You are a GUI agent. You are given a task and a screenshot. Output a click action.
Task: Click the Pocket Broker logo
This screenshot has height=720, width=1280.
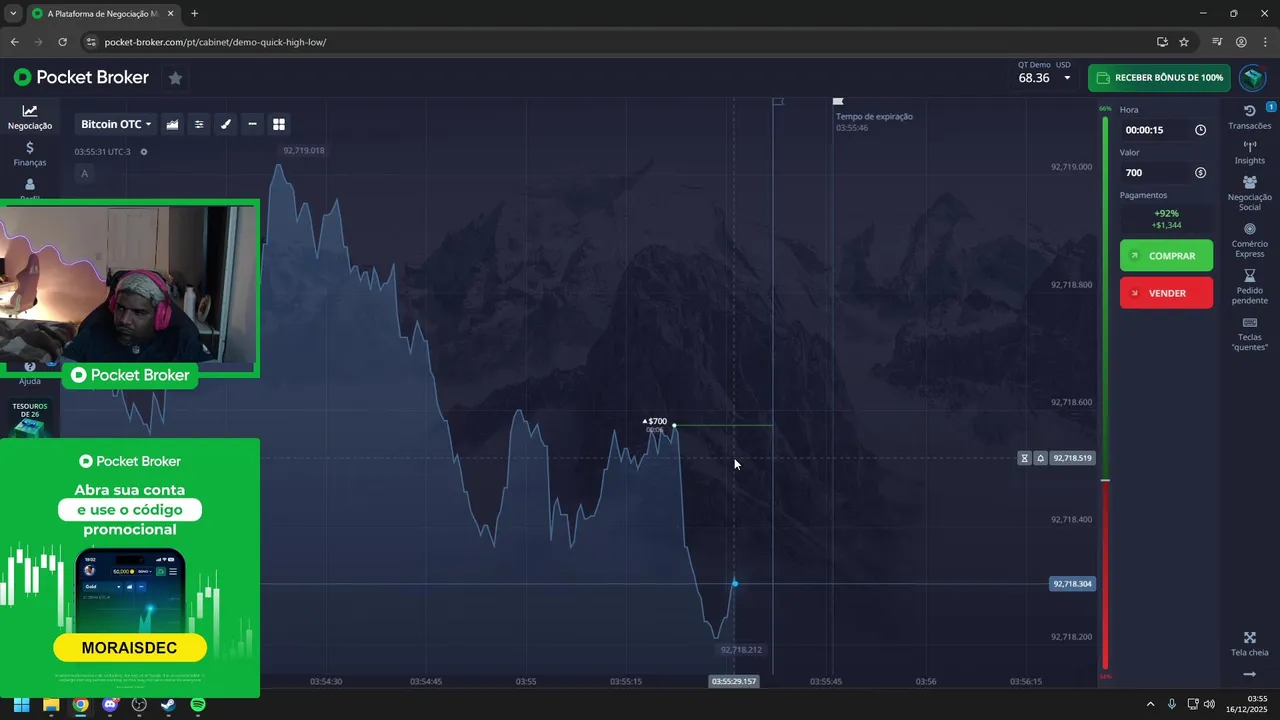81,77
